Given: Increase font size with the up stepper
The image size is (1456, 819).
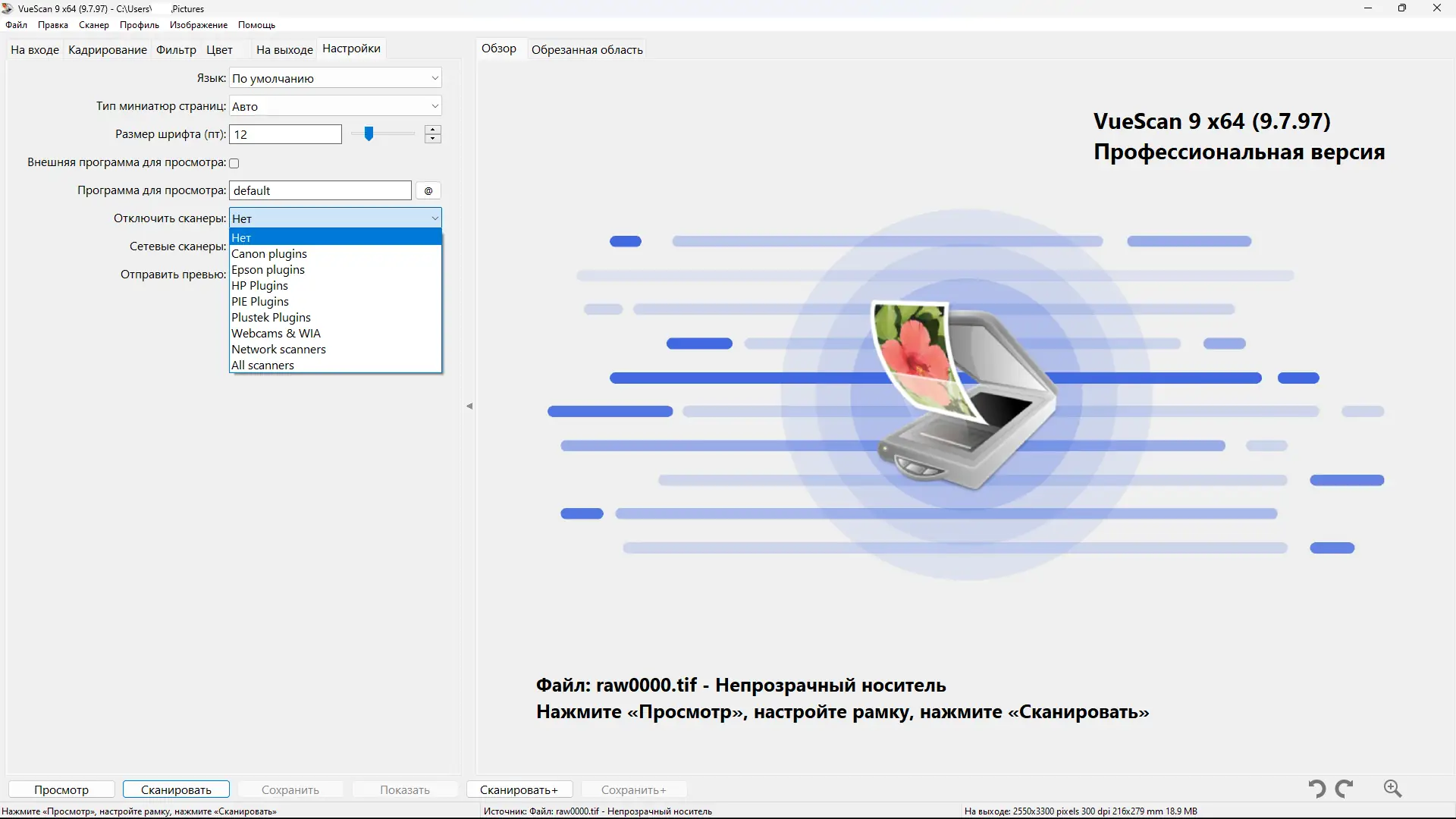Looking at the screenshot, I should pos(433,130).
